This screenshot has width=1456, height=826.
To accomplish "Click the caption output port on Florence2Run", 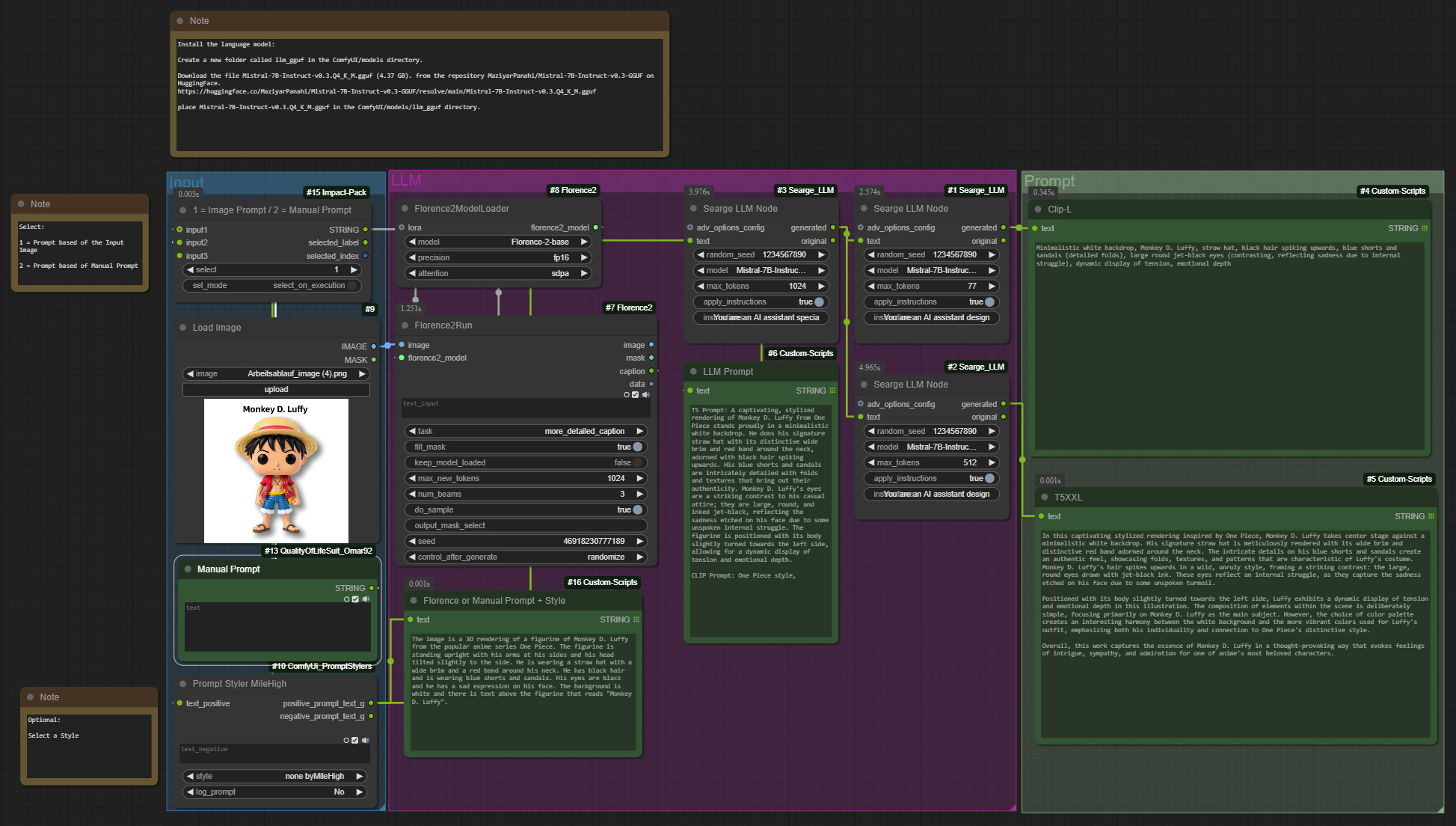I will [x=651, y=371].
